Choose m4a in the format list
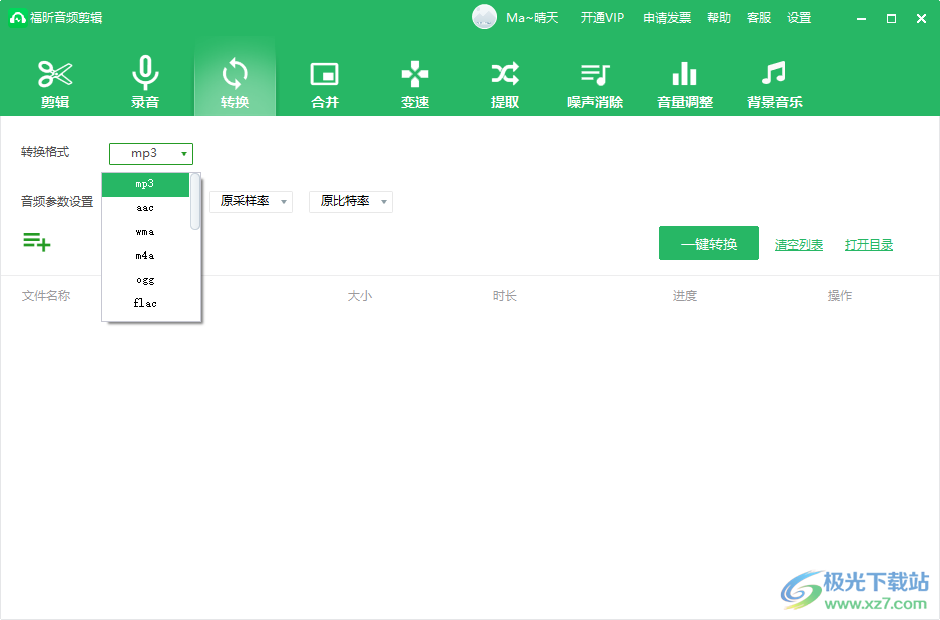The image size is (940, 620). (145, 256)
